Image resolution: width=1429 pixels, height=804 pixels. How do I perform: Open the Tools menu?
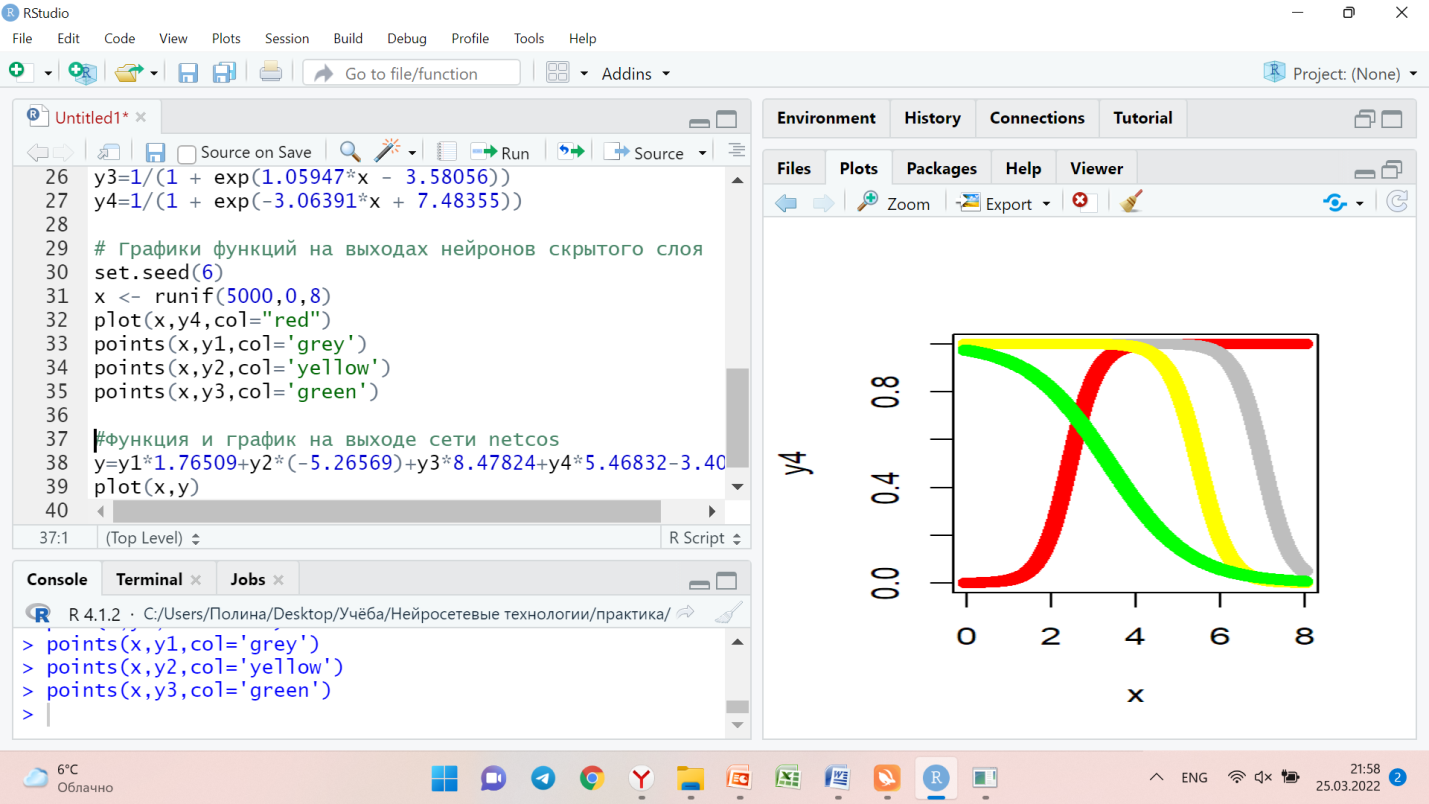[x=529, y=38]
